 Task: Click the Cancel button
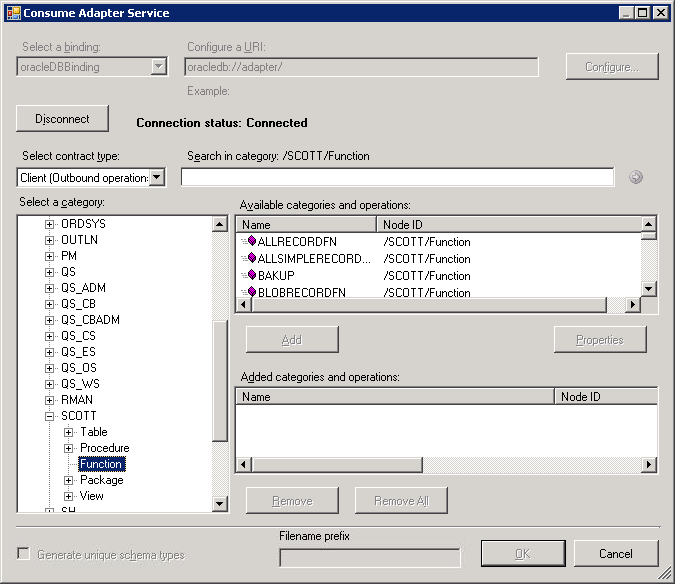point(616,553)
